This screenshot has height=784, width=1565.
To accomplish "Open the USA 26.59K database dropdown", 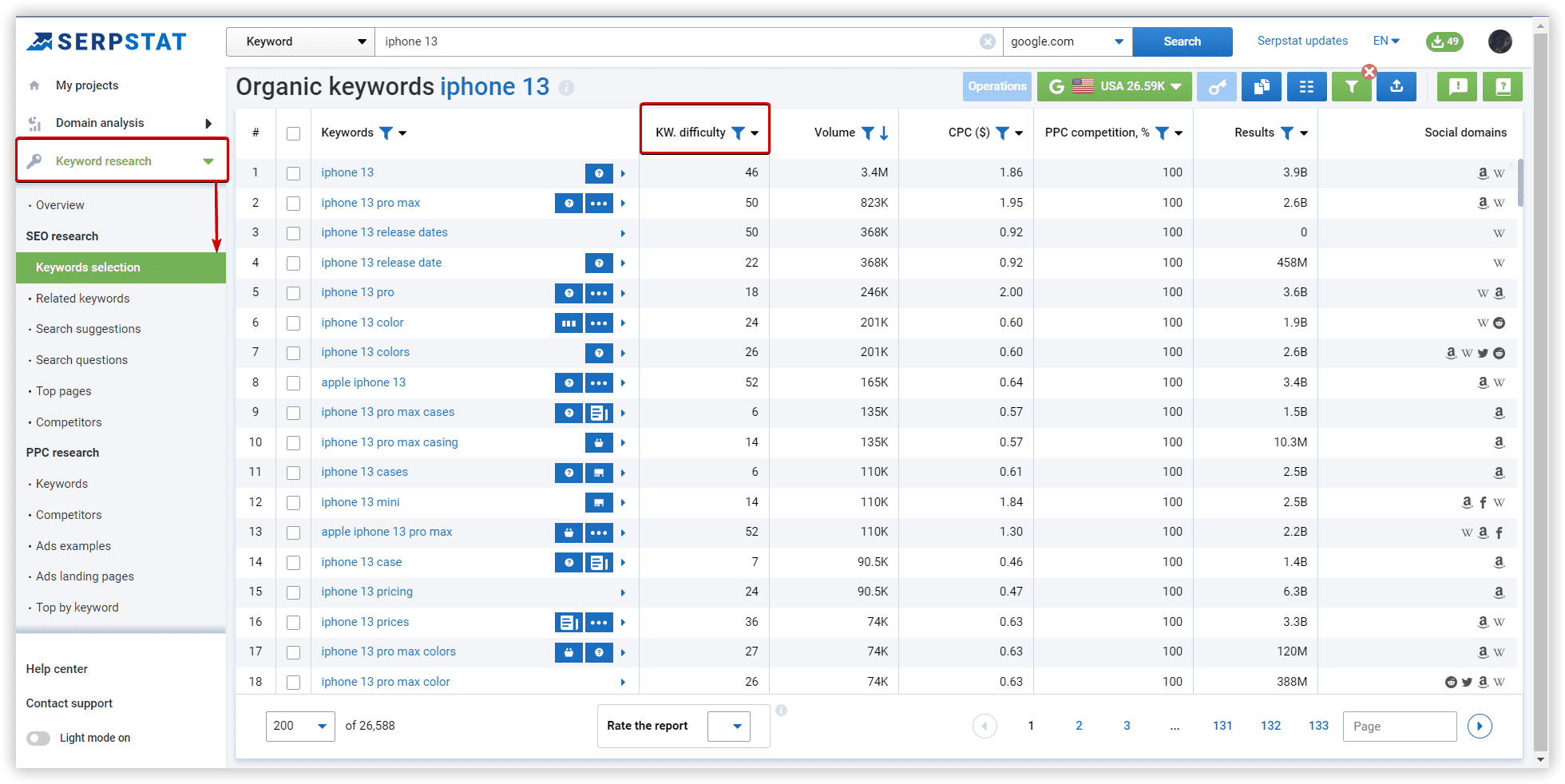I will [x=1114, y=86].
